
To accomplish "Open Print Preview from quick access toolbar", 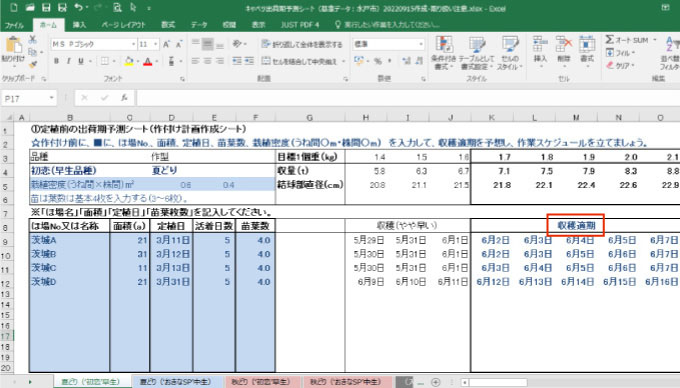I will tap(117, 8).
